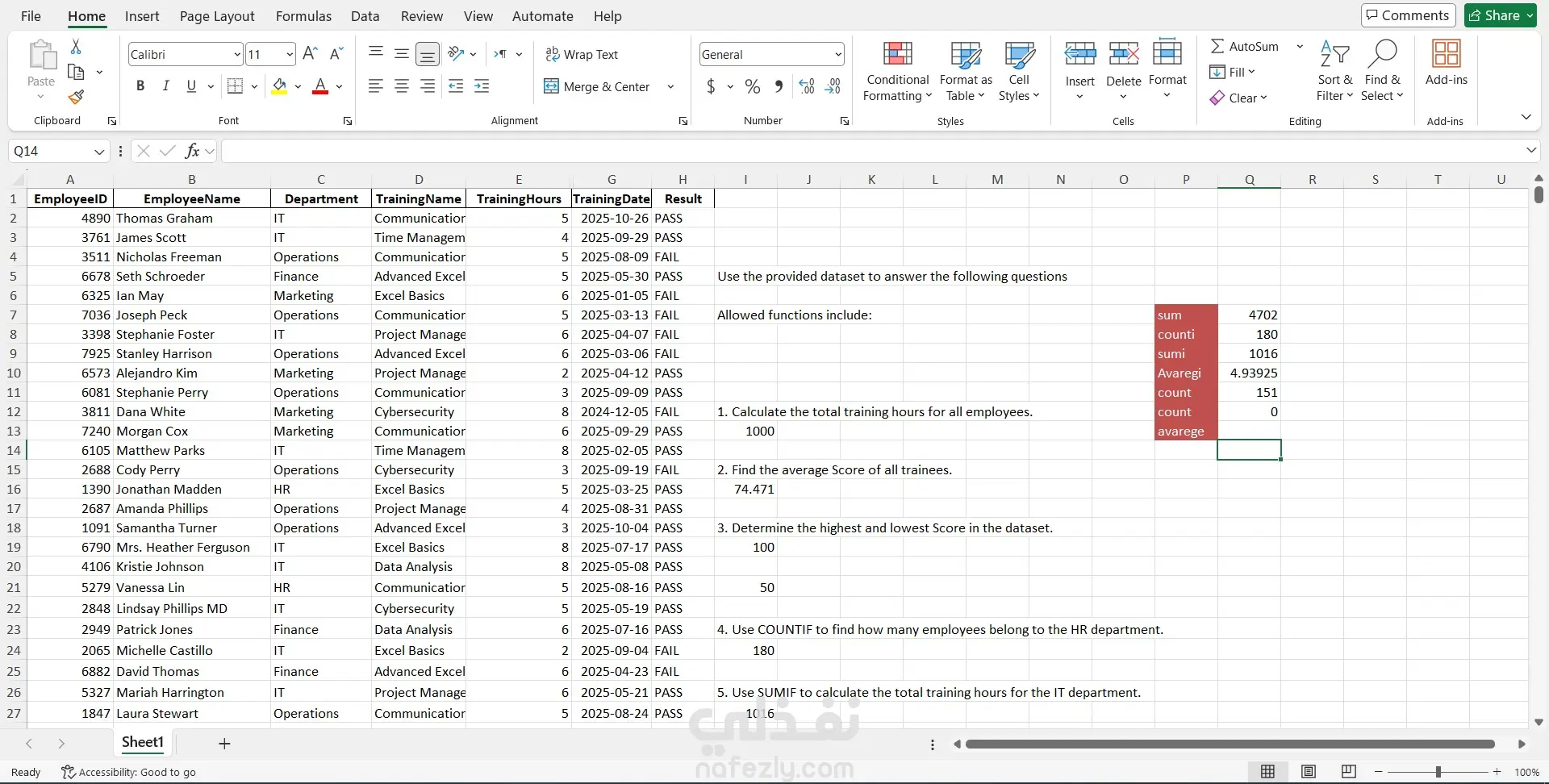Select the Format Painter brush
The image size is (1549, 784).
point(76,98)
